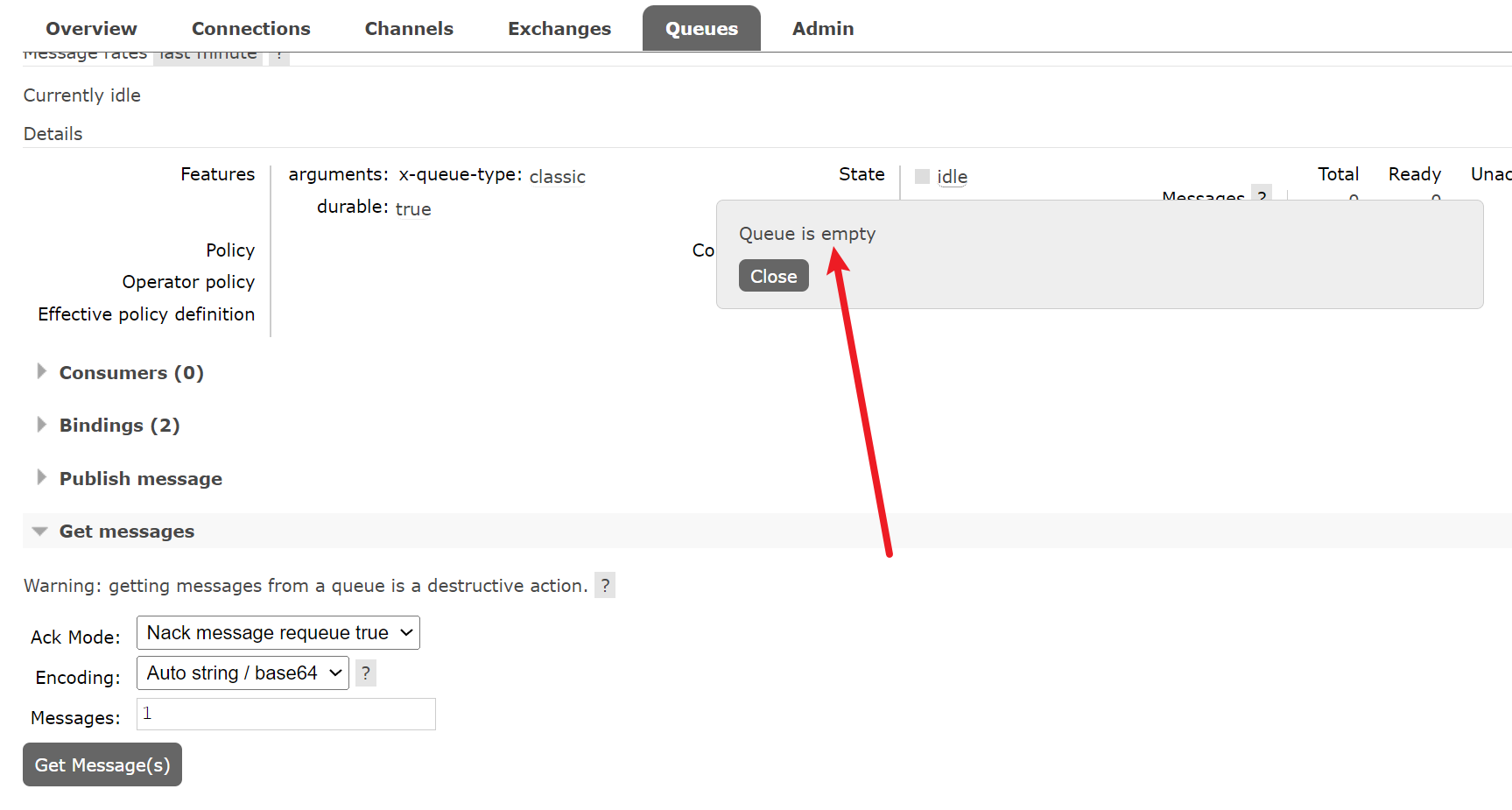
Task: Click the idle state indicator square
Action: 922,177
